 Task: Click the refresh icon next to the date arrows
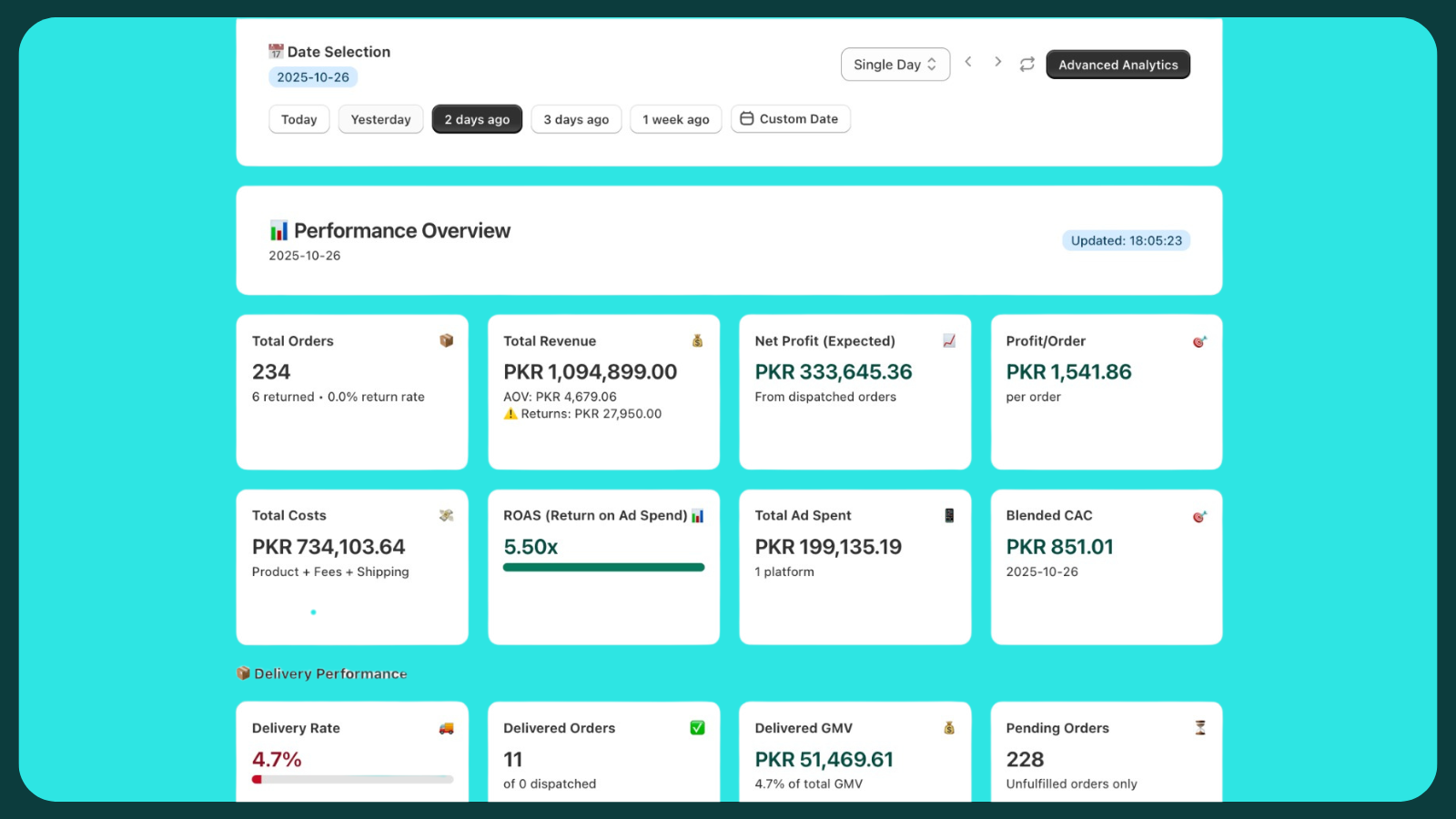click(x=1027, y=64)
